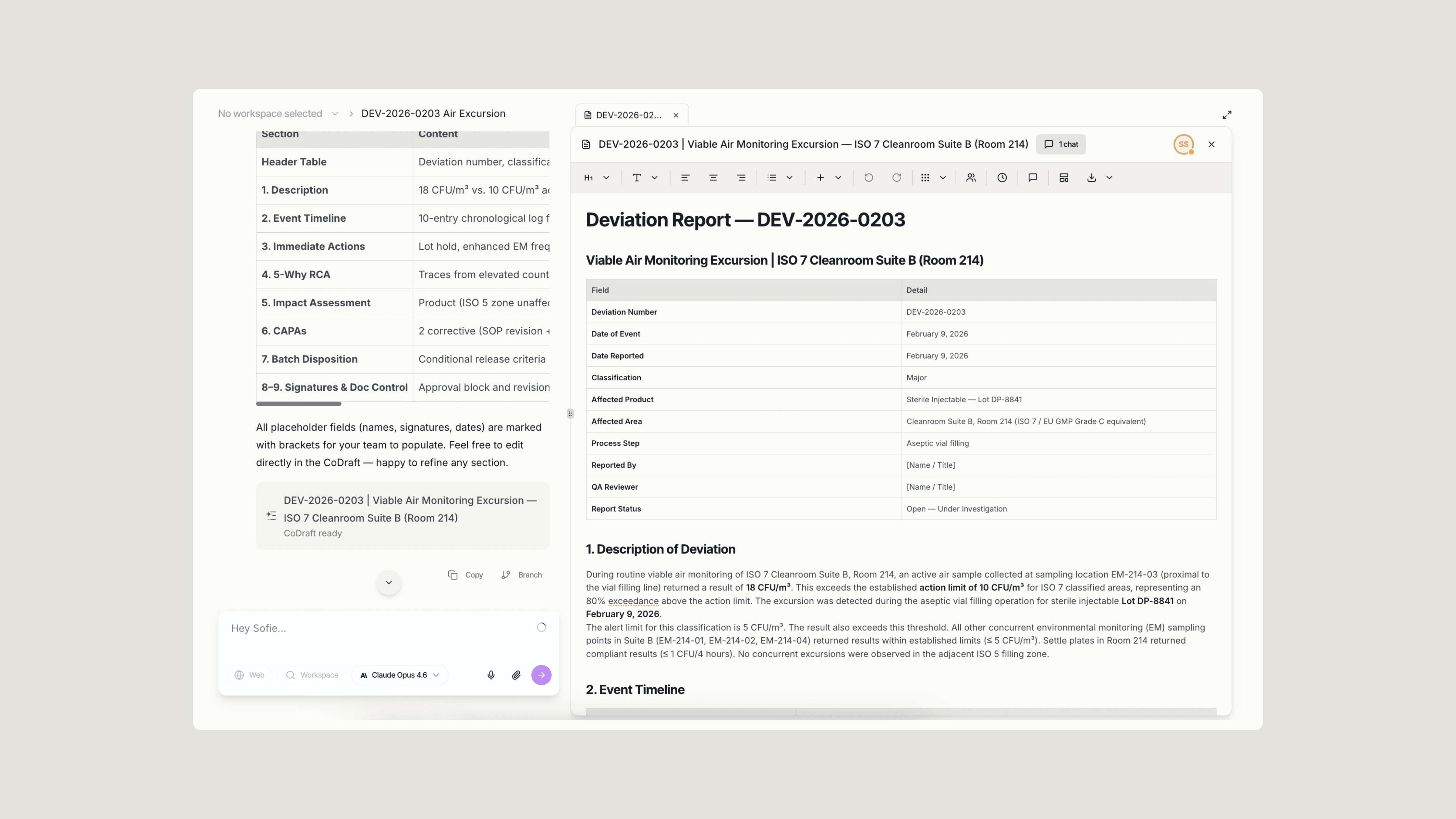Screen dimensions: 1456x819
Task: Open the comments speech bubble icon
Action: point(1032,177)
